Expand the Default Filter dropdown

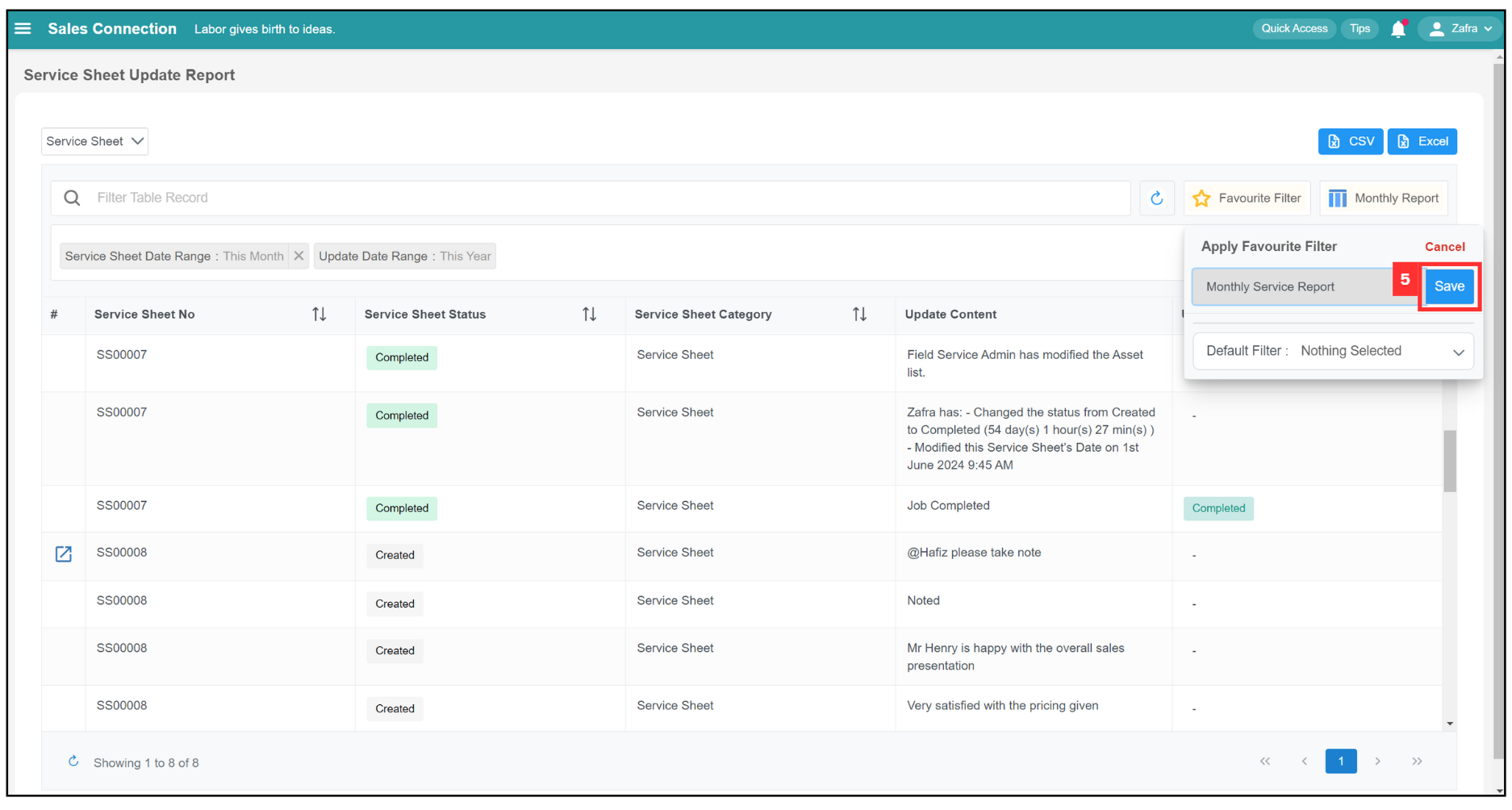point(1333,351)
